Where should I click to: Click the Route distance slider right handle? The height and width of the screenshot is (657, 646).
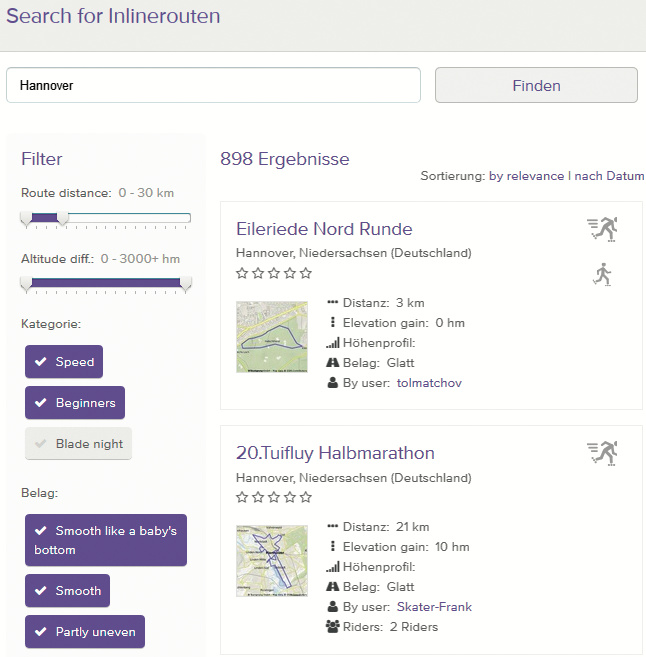[x=63, y=218]
